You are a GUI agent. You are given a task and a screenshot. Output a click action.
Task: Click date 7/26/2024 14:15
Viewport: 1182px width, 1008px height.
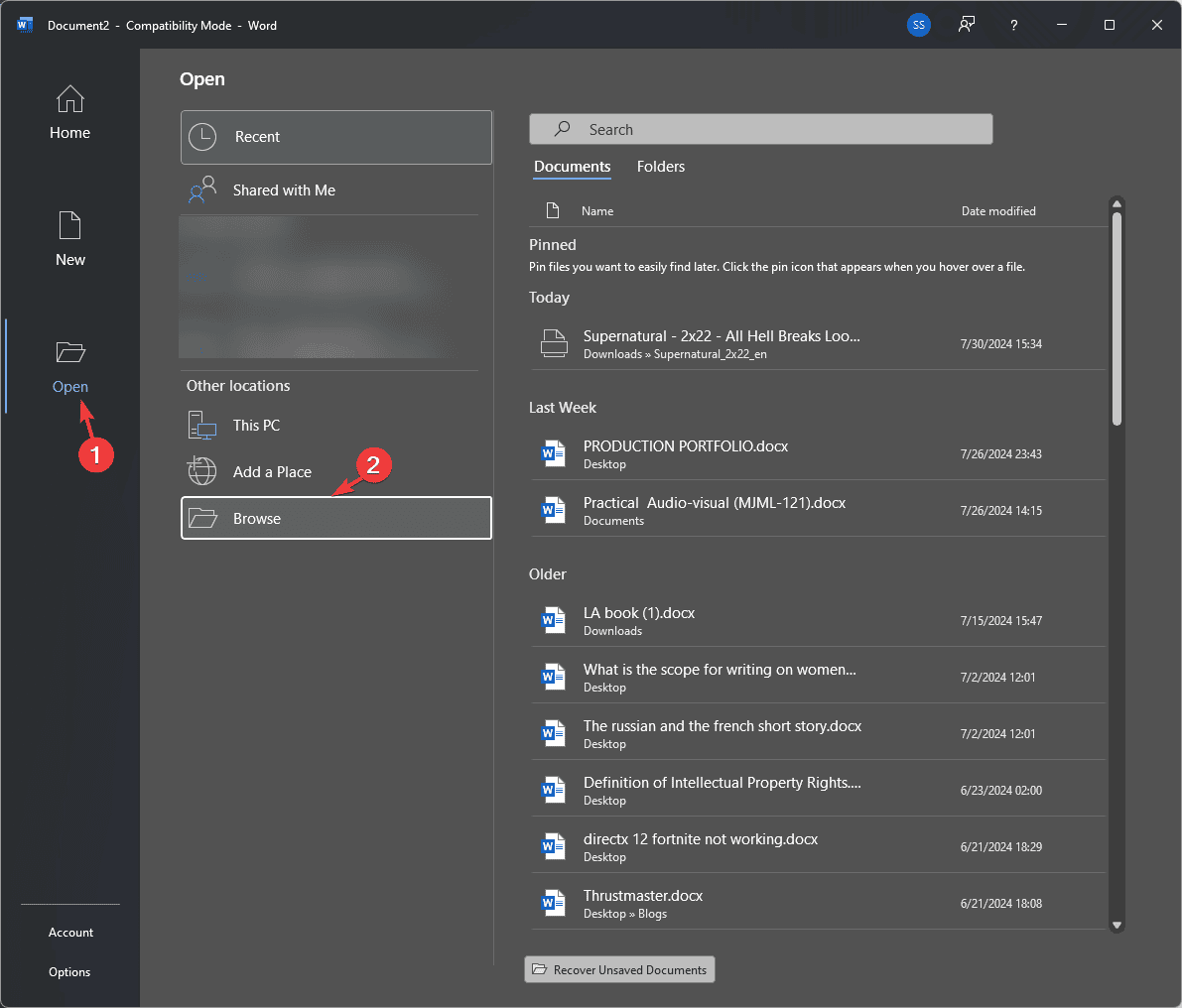1001,510
